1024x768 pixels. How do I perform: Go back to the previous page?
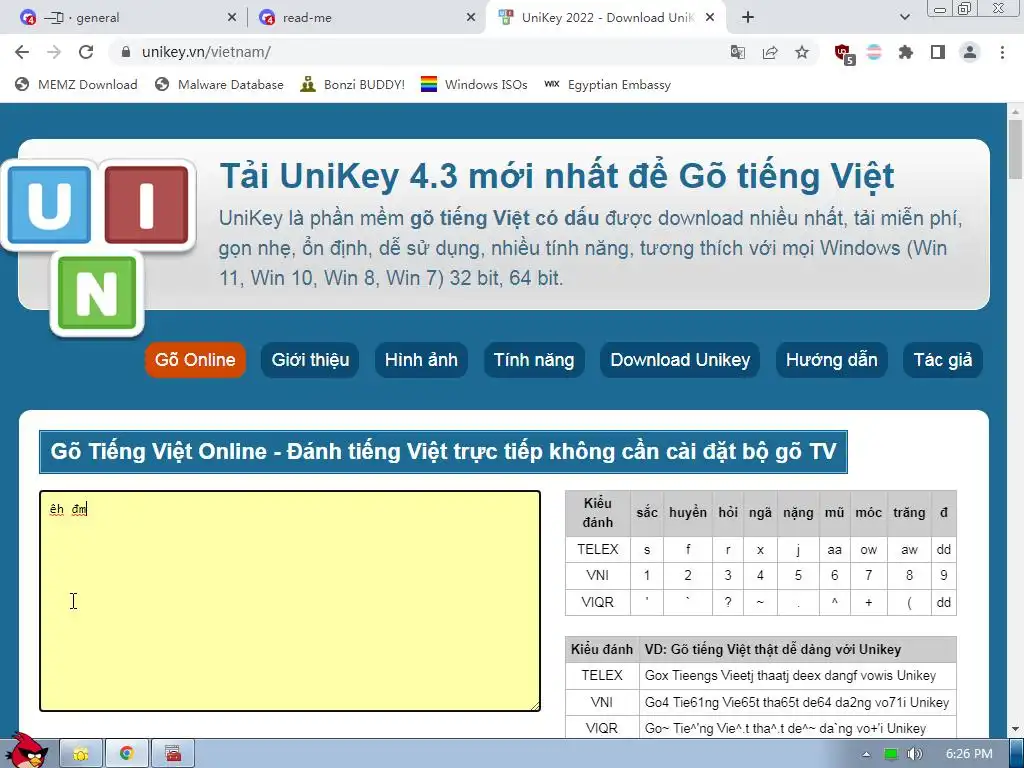click(x=22, y=52)
